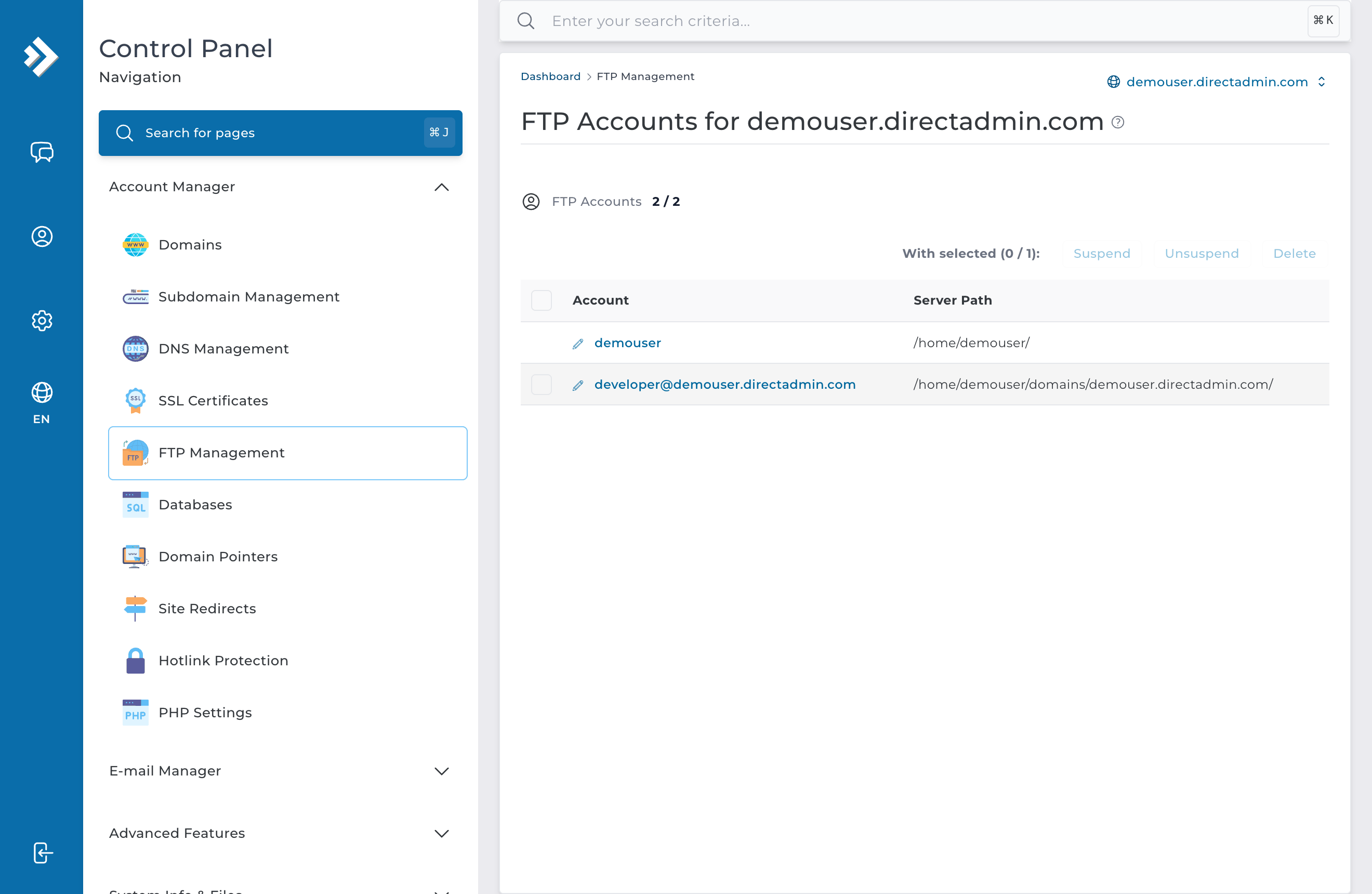
Task: Expand the Advanced Features section
Action: coord(442,834)
